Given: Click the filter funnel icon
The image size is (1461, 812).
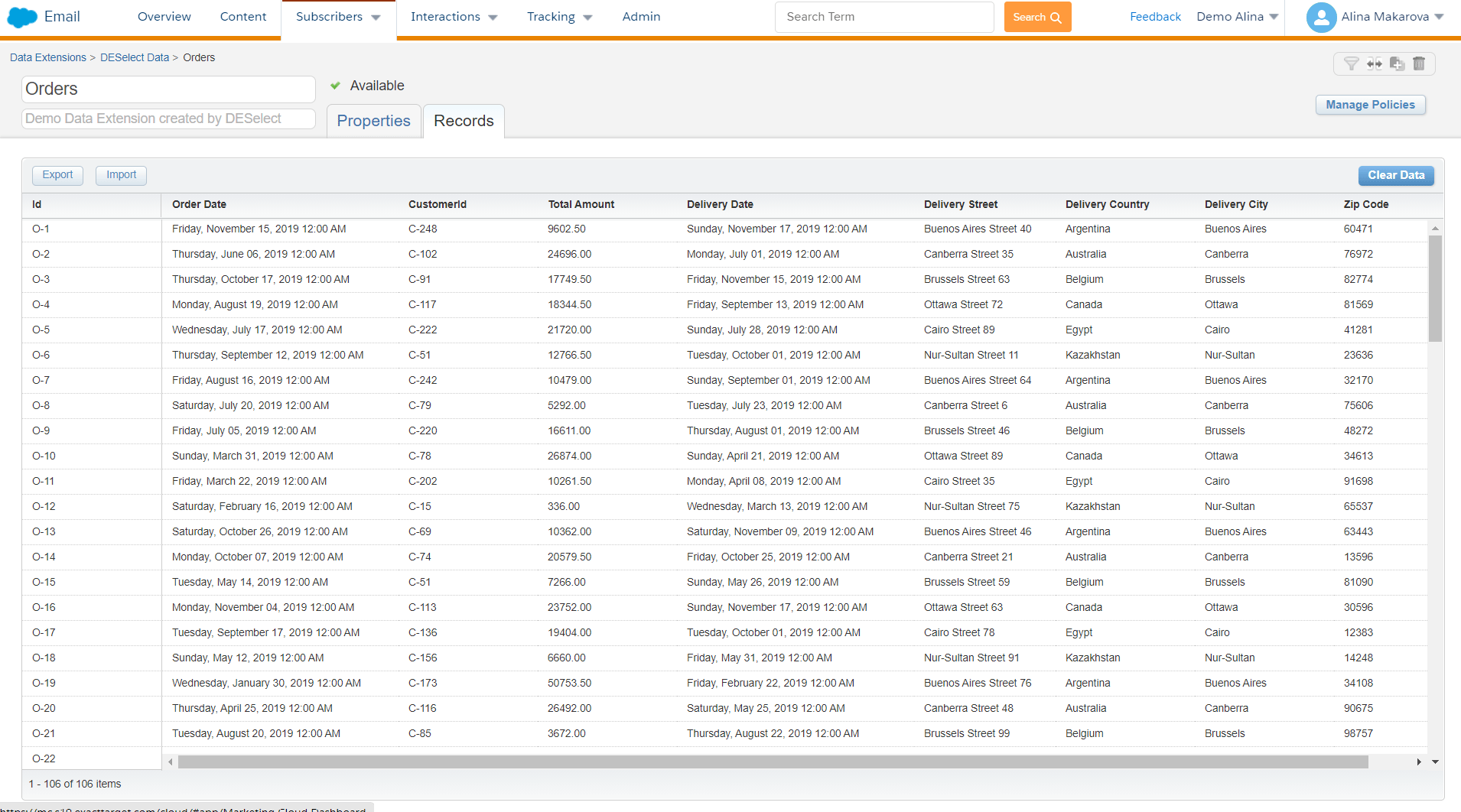Looking at the screenshot, I should [x=1352, y=63].
